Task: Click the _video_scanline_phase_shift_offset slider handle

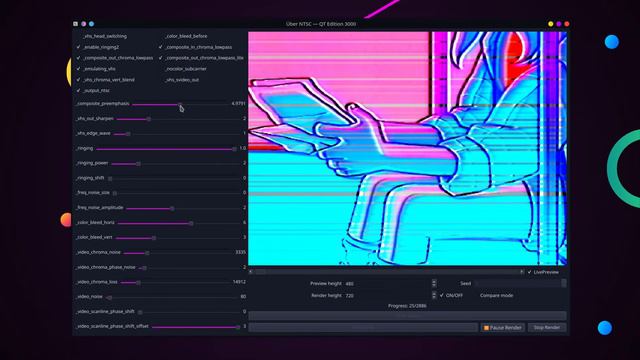Action: (238, 327)
